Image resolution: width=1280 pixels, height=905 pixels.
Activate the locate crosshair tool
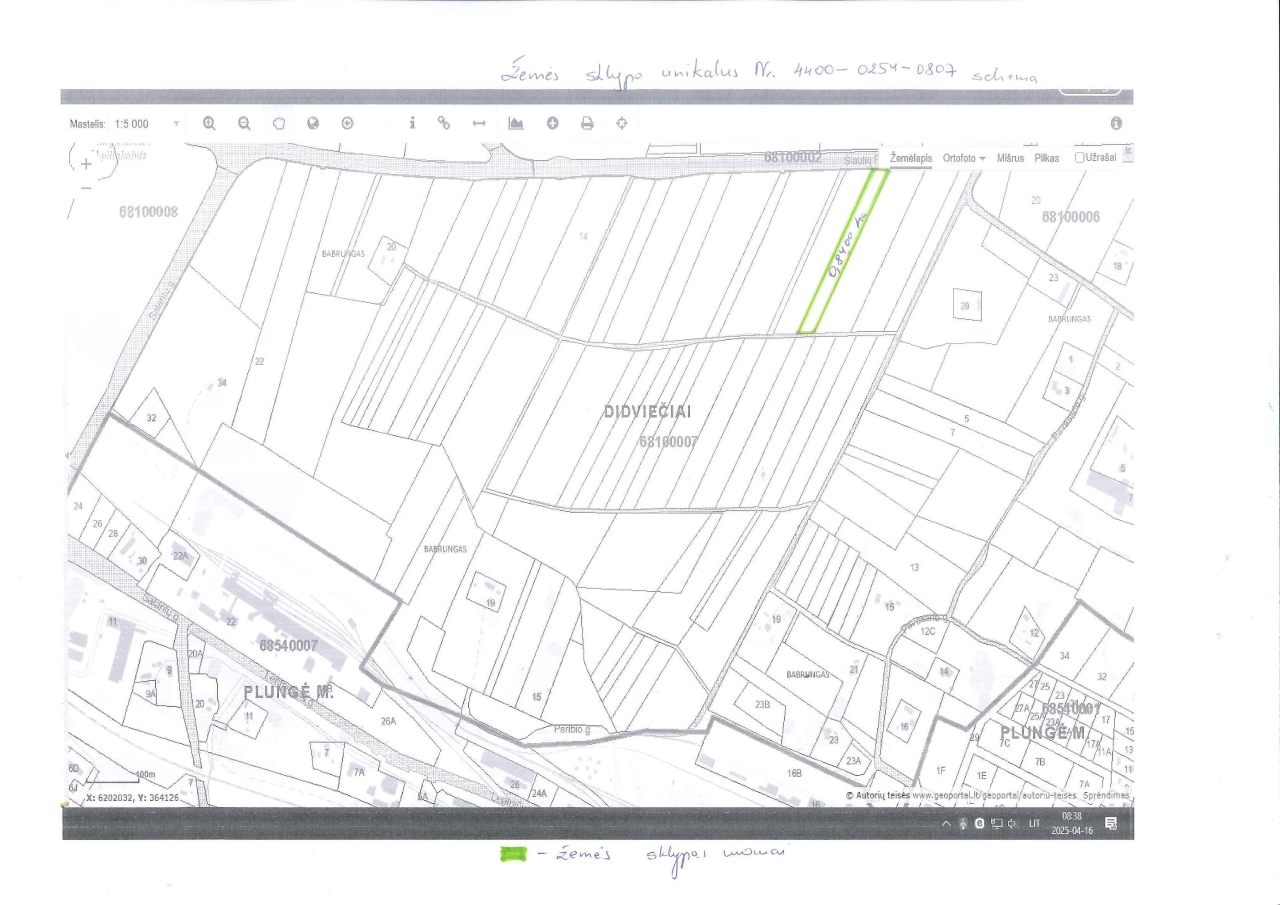tap(621, 123)
